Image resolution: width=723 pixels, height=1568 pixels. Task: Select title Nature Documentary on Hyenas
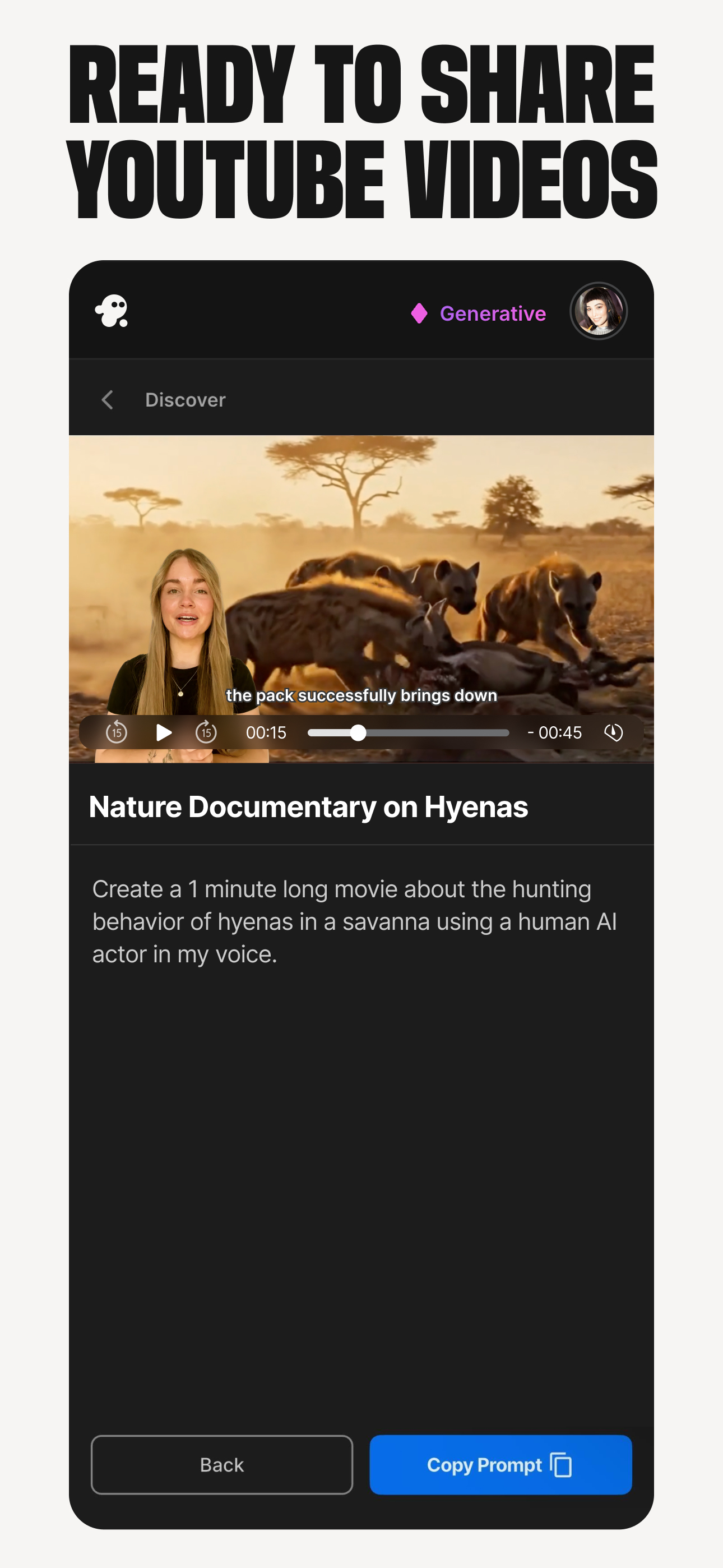click(309, 806)
